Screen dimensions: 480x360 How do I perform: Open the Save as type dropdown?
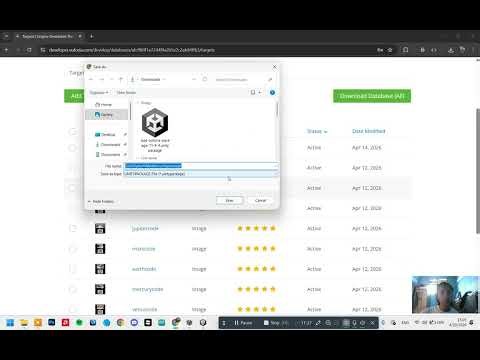point(201,174)
